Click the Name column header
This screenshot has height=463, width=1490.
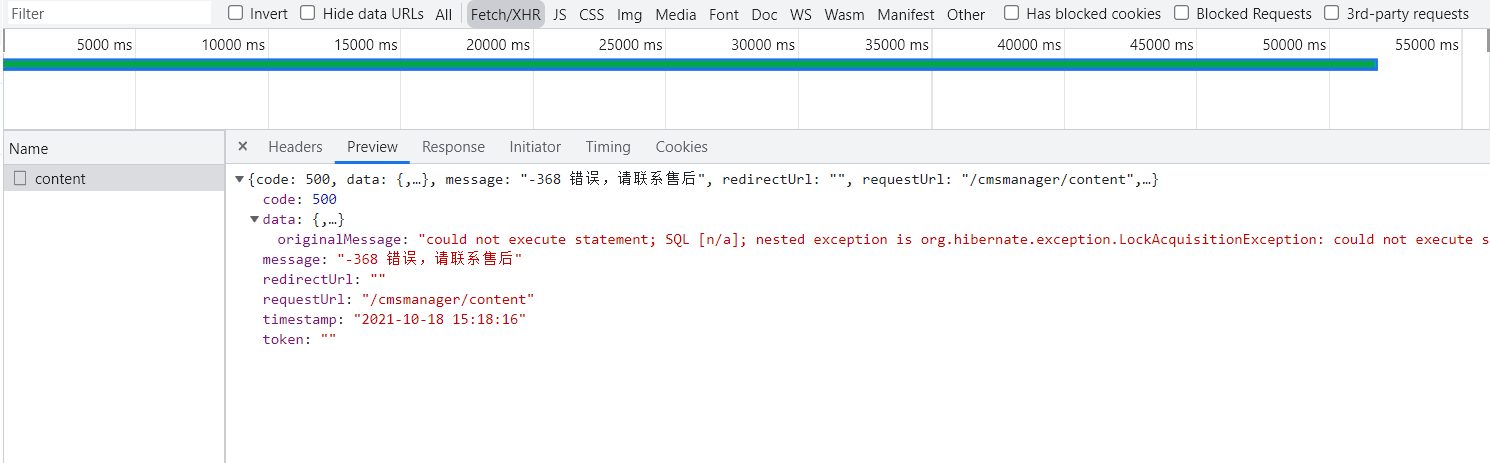[x=29, y=148]
